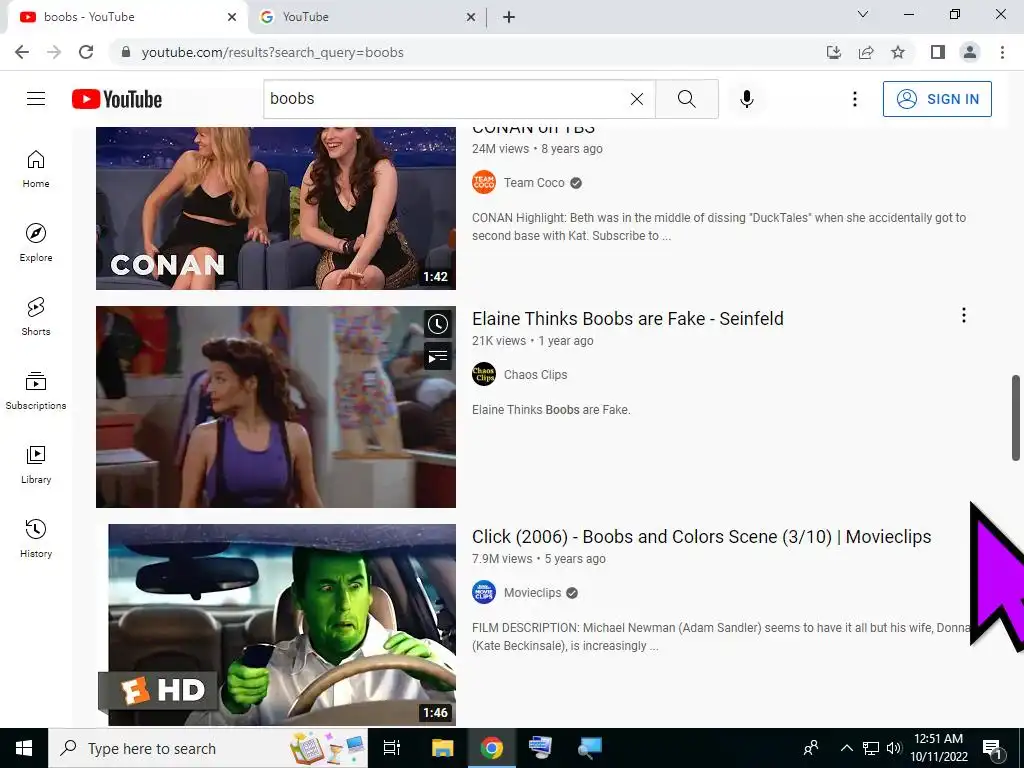Click Add to queue icon on Seinfeld thumbnail

(x=438, y=357)
